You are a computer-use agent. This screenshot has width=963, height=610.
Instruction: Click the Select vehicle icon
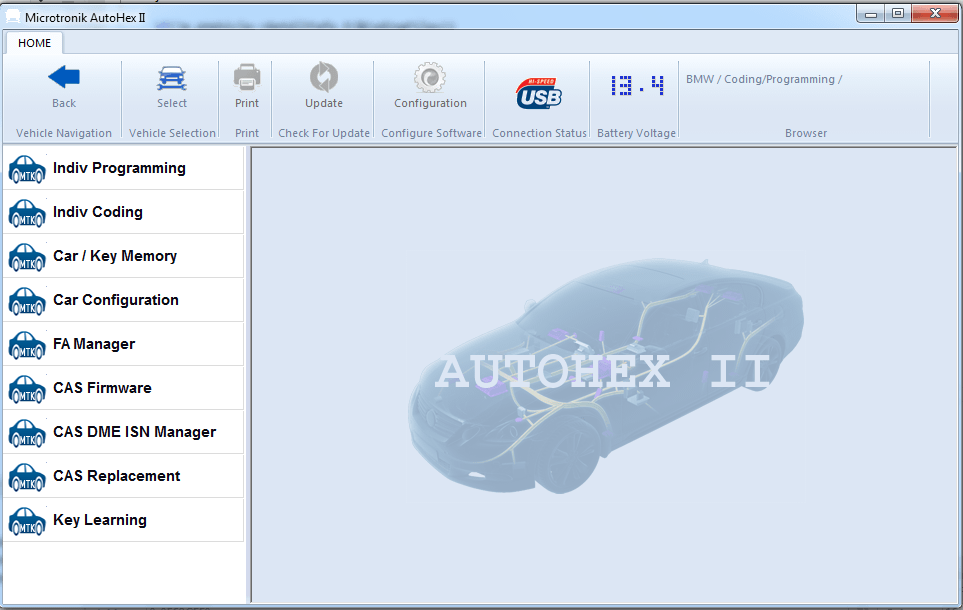pyautogui.click(x=172, y=78)
